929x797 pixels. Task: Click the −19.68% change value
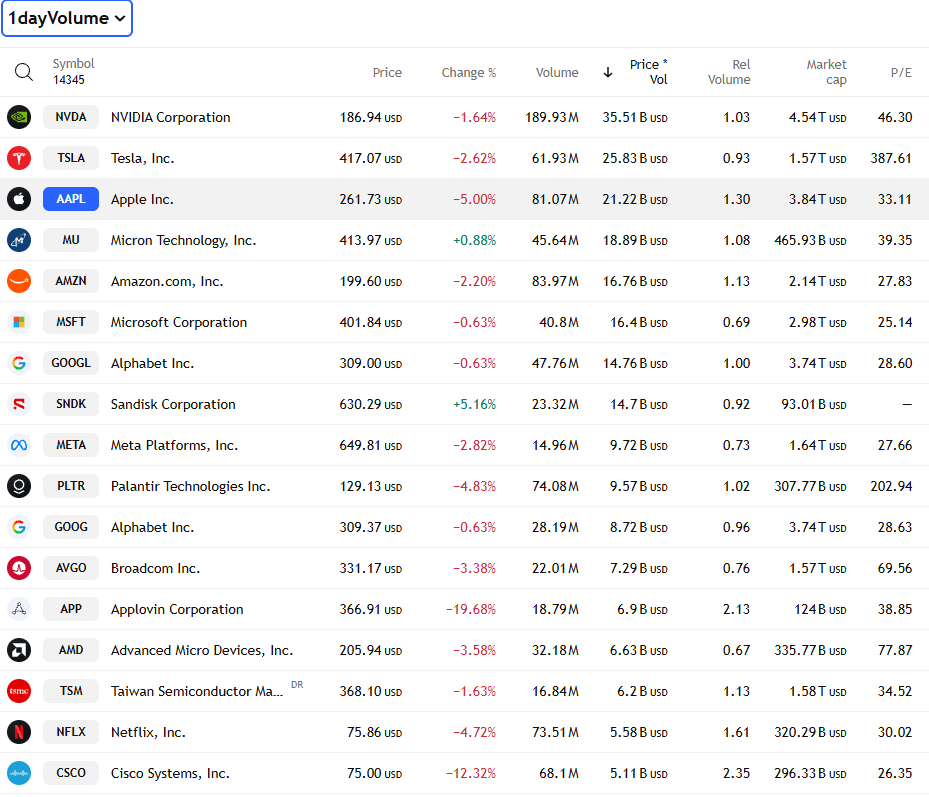(x=471, y=609)
